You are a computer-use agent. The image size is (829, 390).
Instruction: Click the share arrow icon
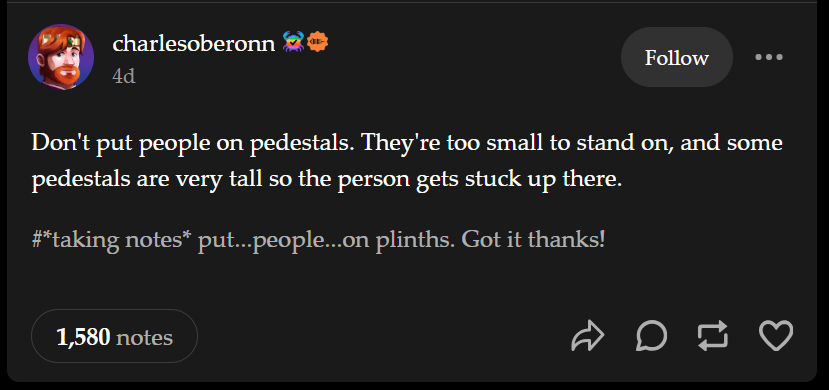(x=587, y=336)
